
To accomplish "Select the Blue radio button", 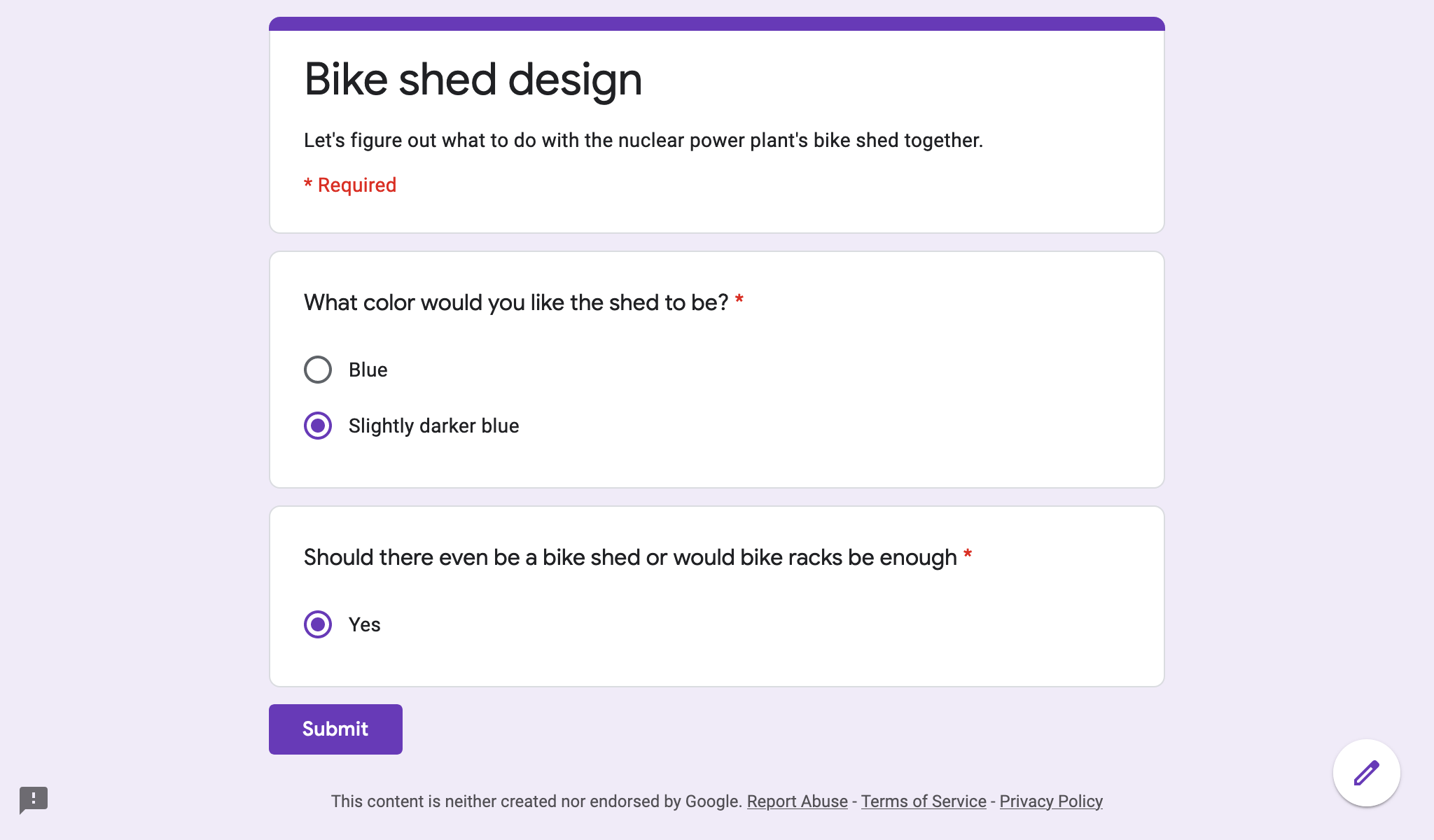I will (318, 370).
